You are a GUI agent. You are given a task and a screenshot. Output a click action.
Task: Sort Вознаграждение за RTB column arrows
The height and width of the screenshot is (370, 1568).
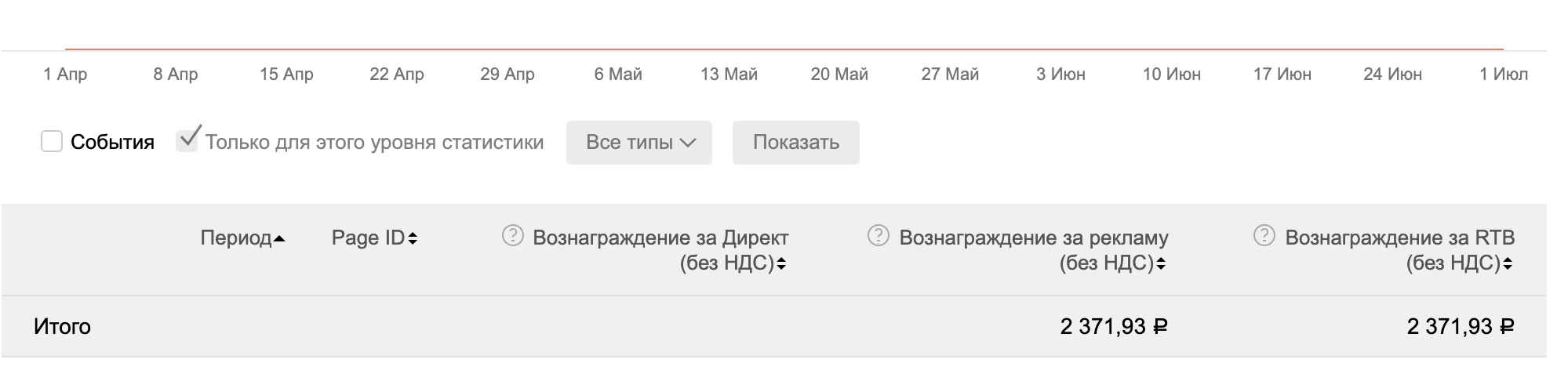pyautogui.click(x=1508, y=264)
